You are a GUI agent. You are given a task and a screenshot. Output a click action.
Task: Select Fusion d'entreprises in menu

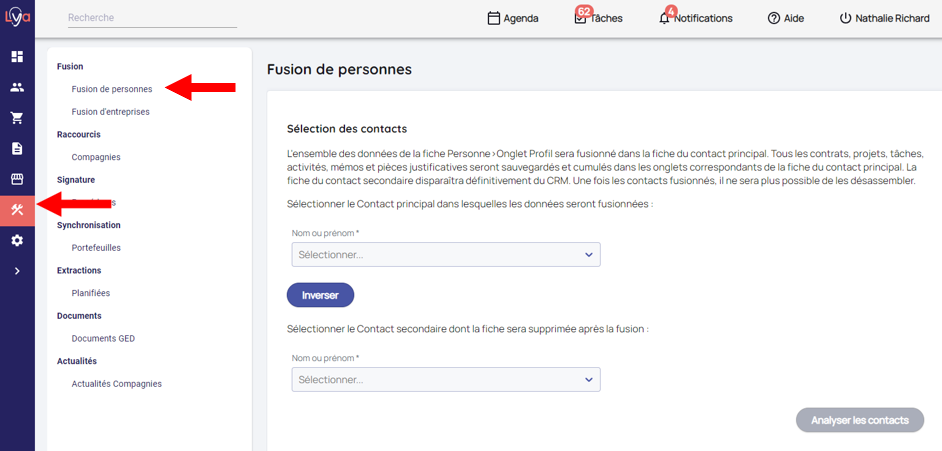pyautogui.click(x=111, y=112)
